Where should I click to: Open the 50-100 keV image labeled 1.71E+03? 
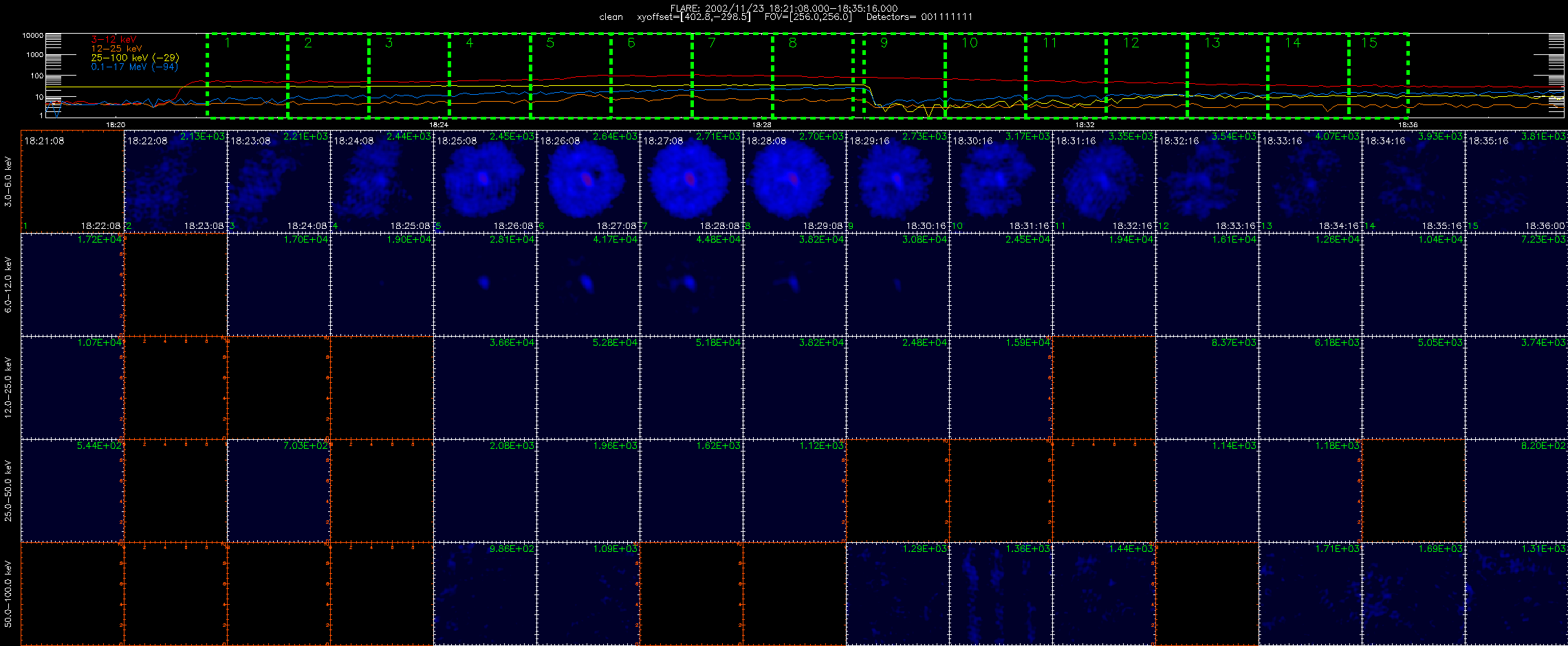click(x=1310, y=594)
